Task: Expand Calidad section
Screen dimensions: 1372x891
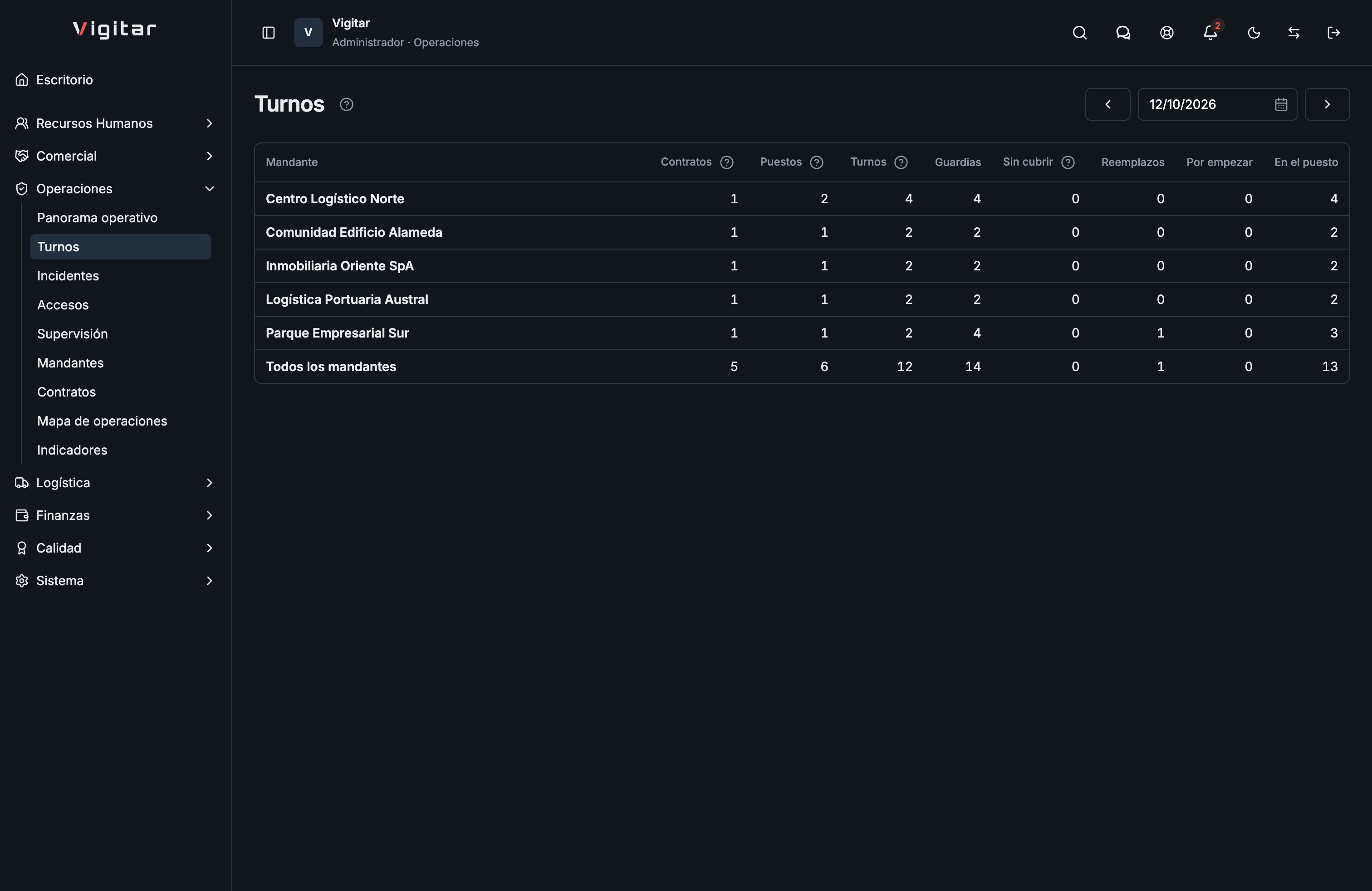Action: pyautogui.click(x=115, y=548)
